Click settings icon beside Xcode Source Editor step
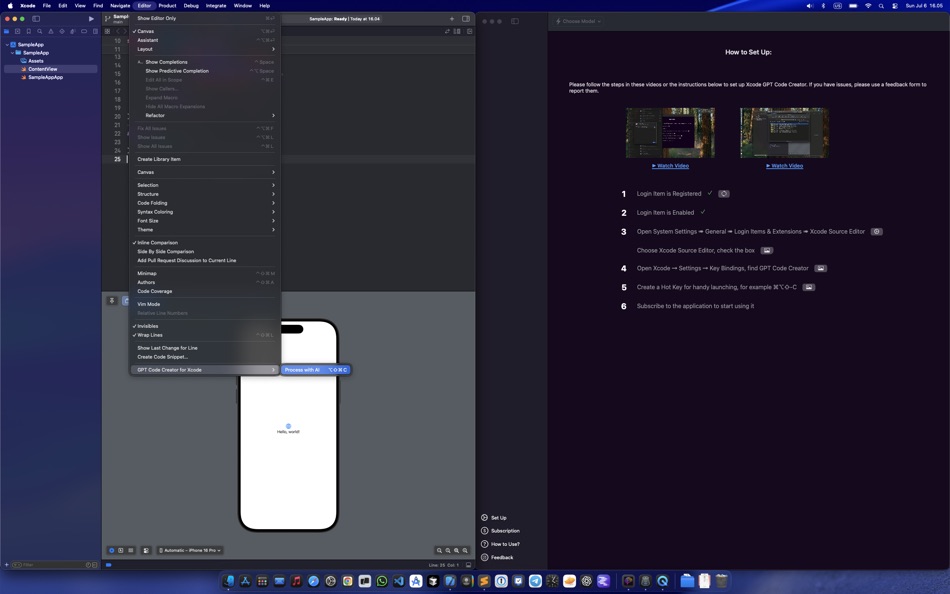The image size is (950, 594). [876, 232]
